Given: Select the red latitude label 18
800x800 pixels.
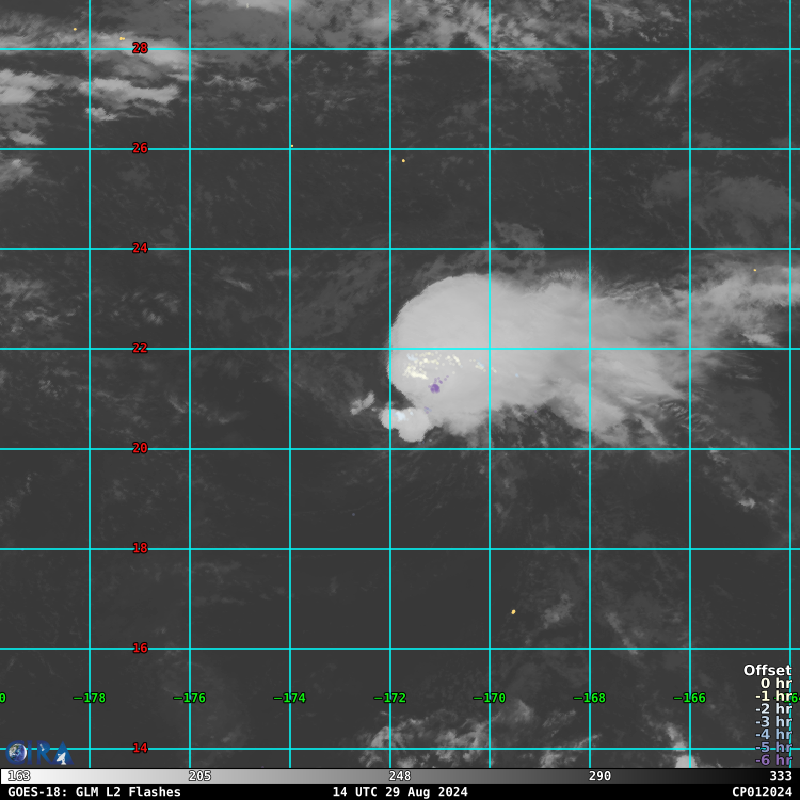Looking at the screenshot, I should point(140,548).
